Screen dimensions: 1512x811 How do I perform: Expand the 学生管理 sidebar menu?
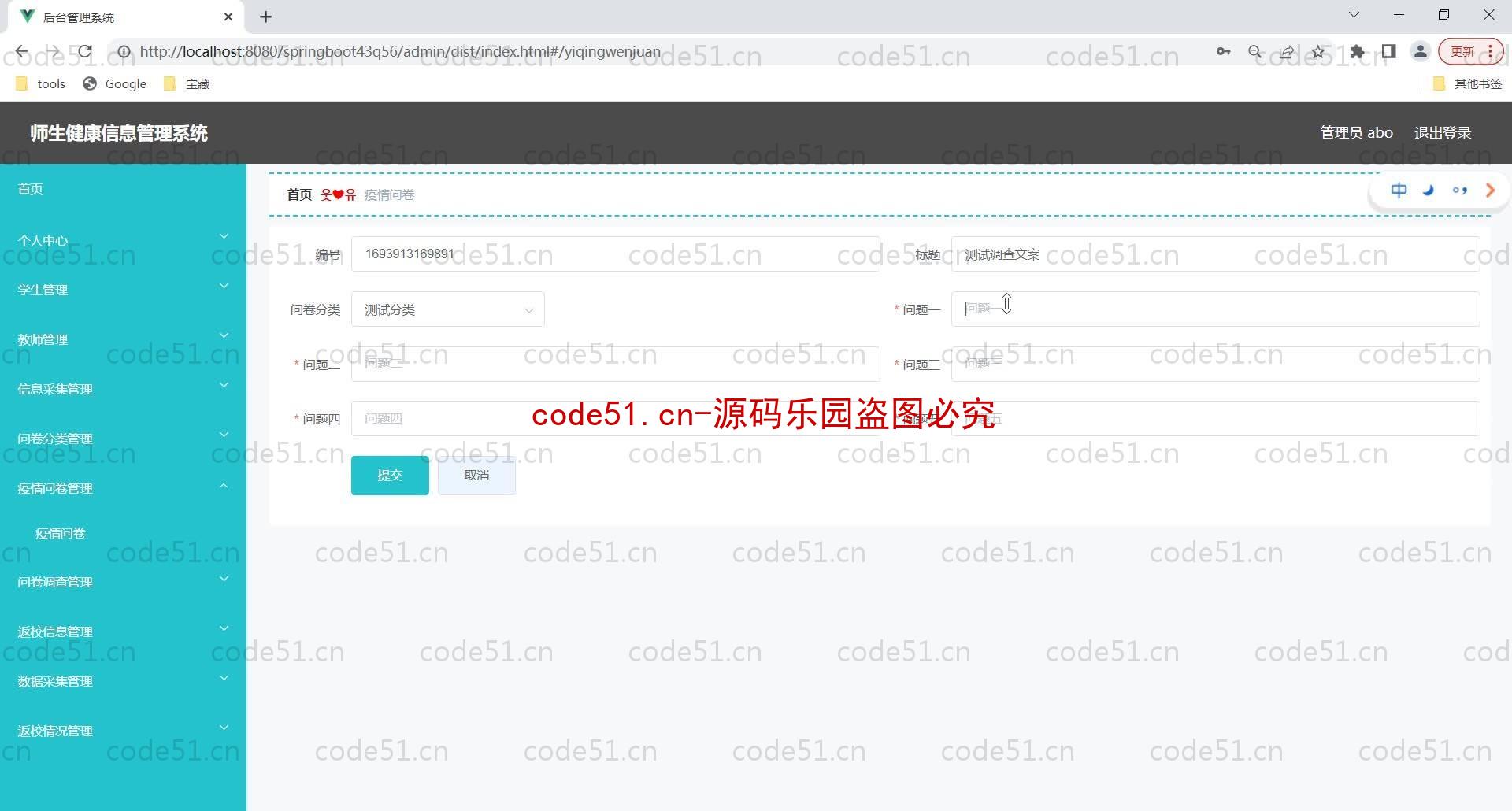click(x=123, y=289)
